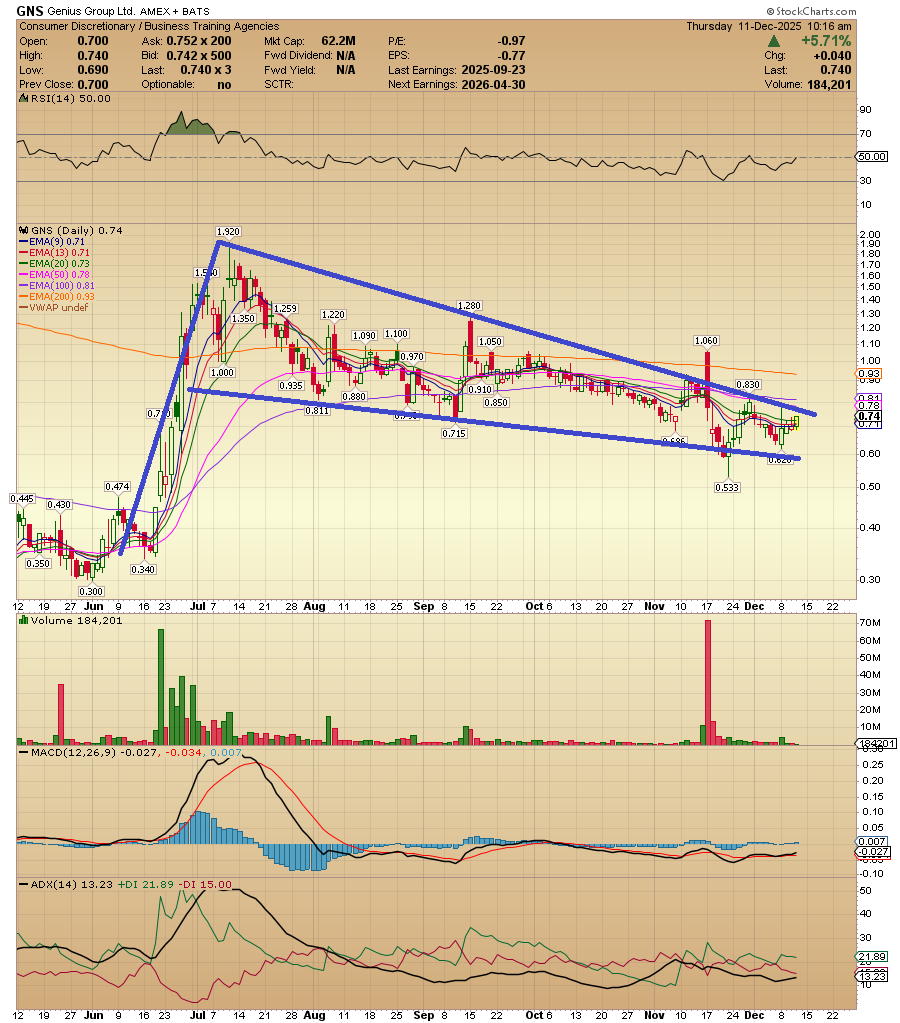
Task: Click the Consumer Discretionary / Business Training Agencies line
Action: click(149, 26)
